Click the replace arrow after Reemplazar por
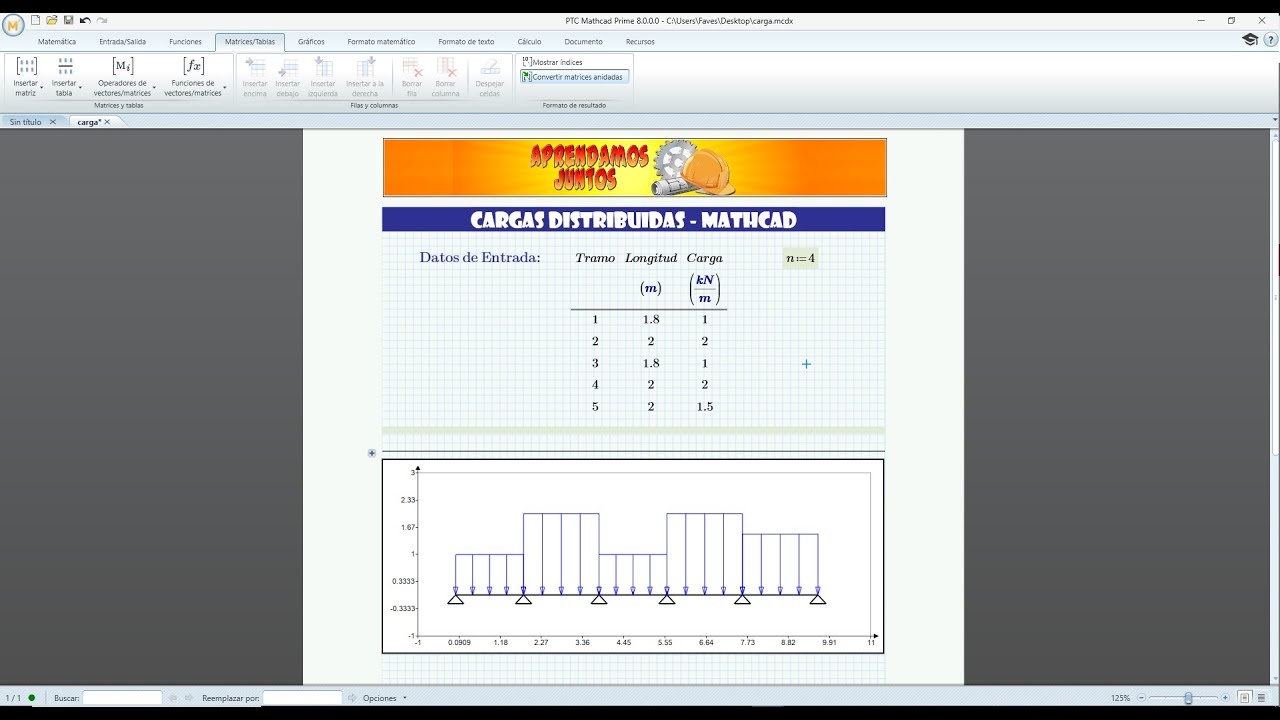This screenshot has width=1280, height=720. (353, 698)
